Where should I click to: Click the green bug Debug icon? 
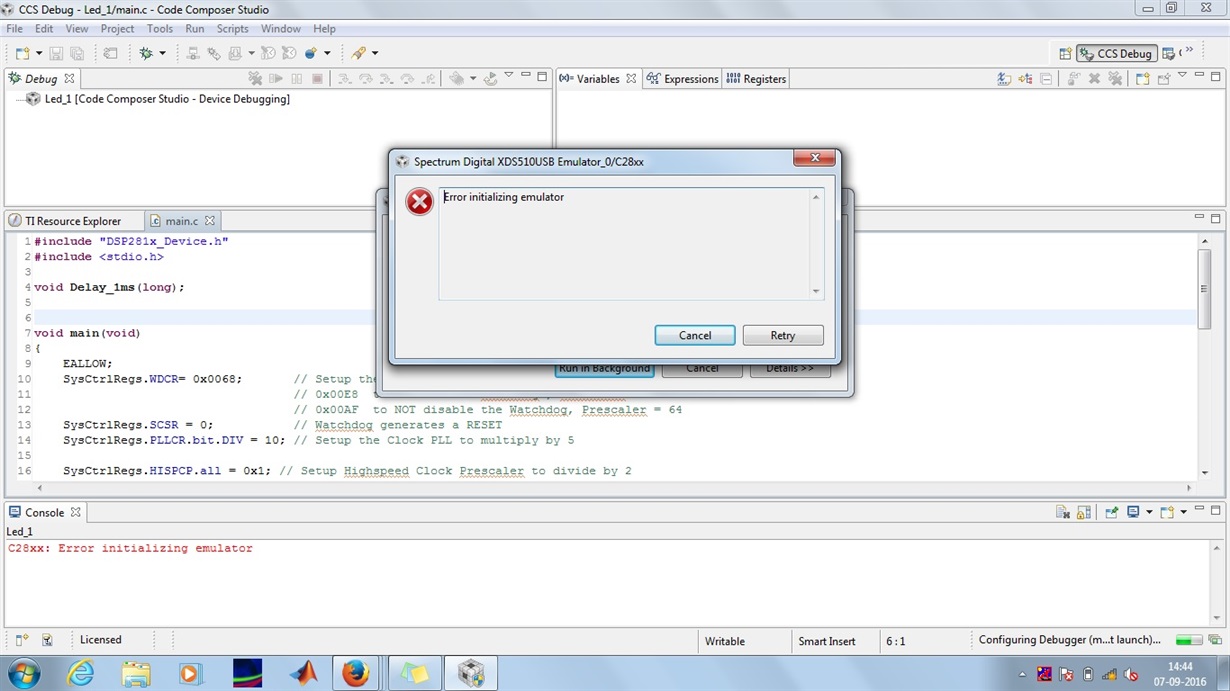(146, 53)
